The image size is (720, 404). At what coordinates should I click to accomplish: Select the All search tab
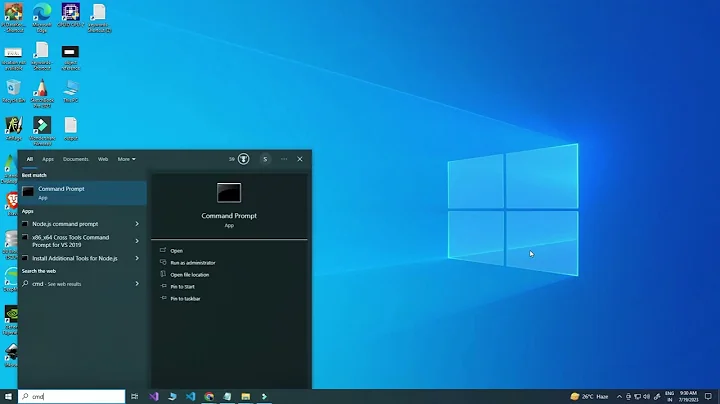pos(29,159)
